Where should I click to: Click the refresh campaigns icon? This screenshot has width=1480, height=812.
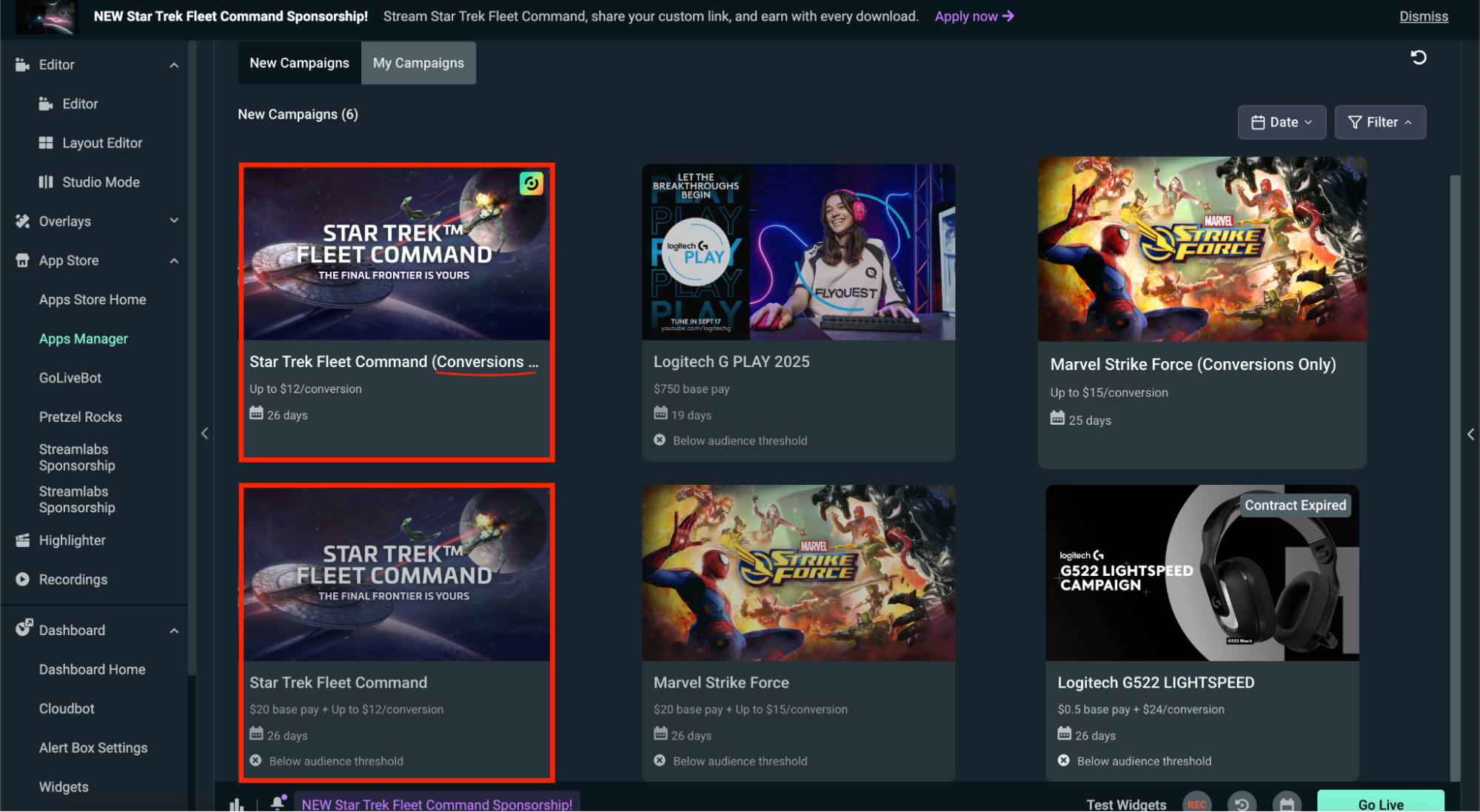(1418, 58)
